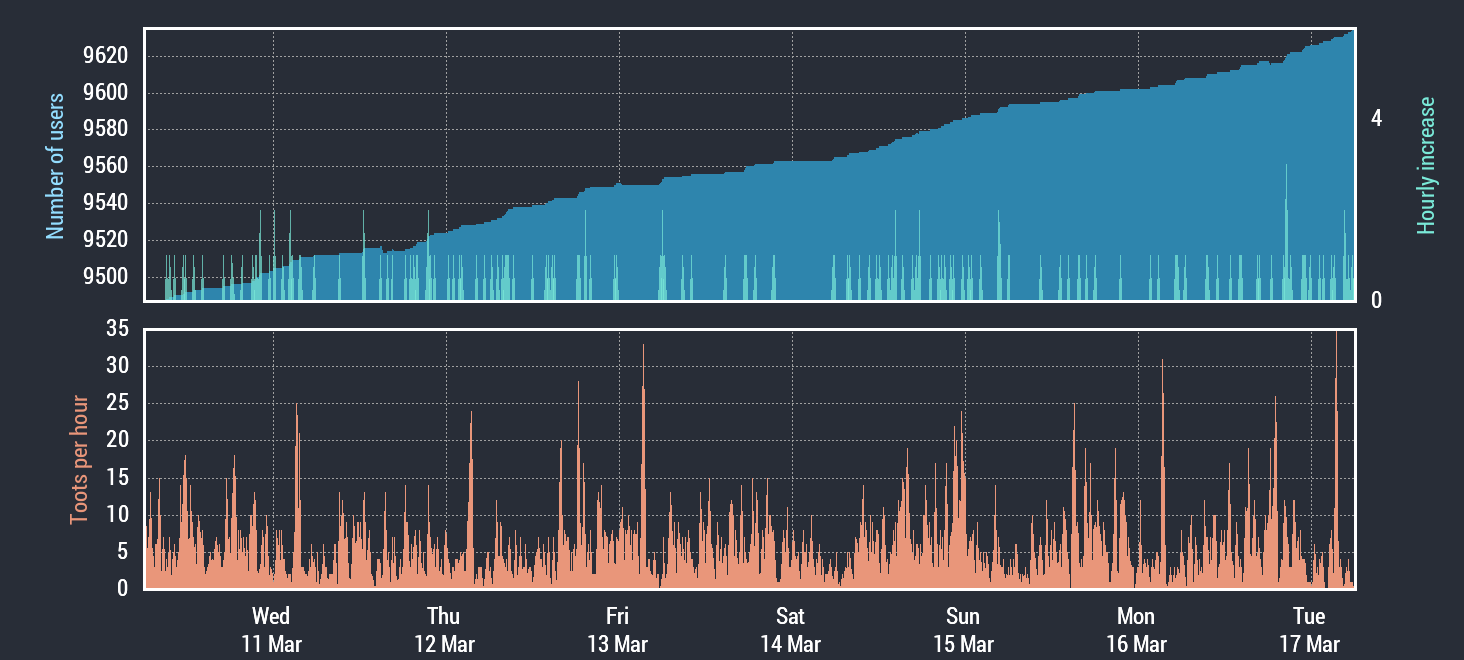Select the Sat 14 Mar date label
The image size is (1464, 660).
790,630
